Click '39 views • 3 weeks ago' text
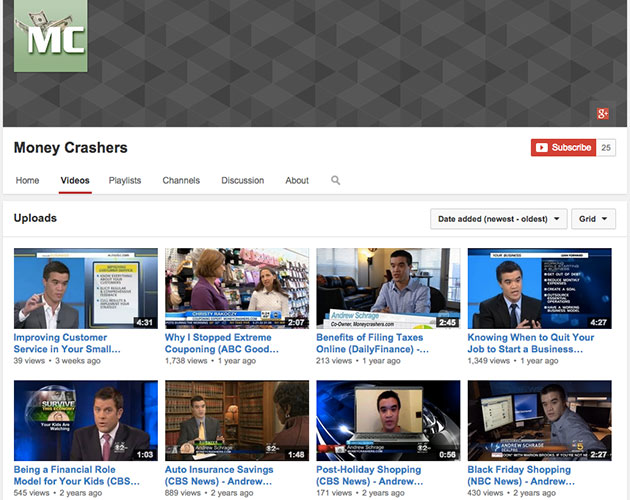Screen dimensions: 630x500 coord(57,361)
